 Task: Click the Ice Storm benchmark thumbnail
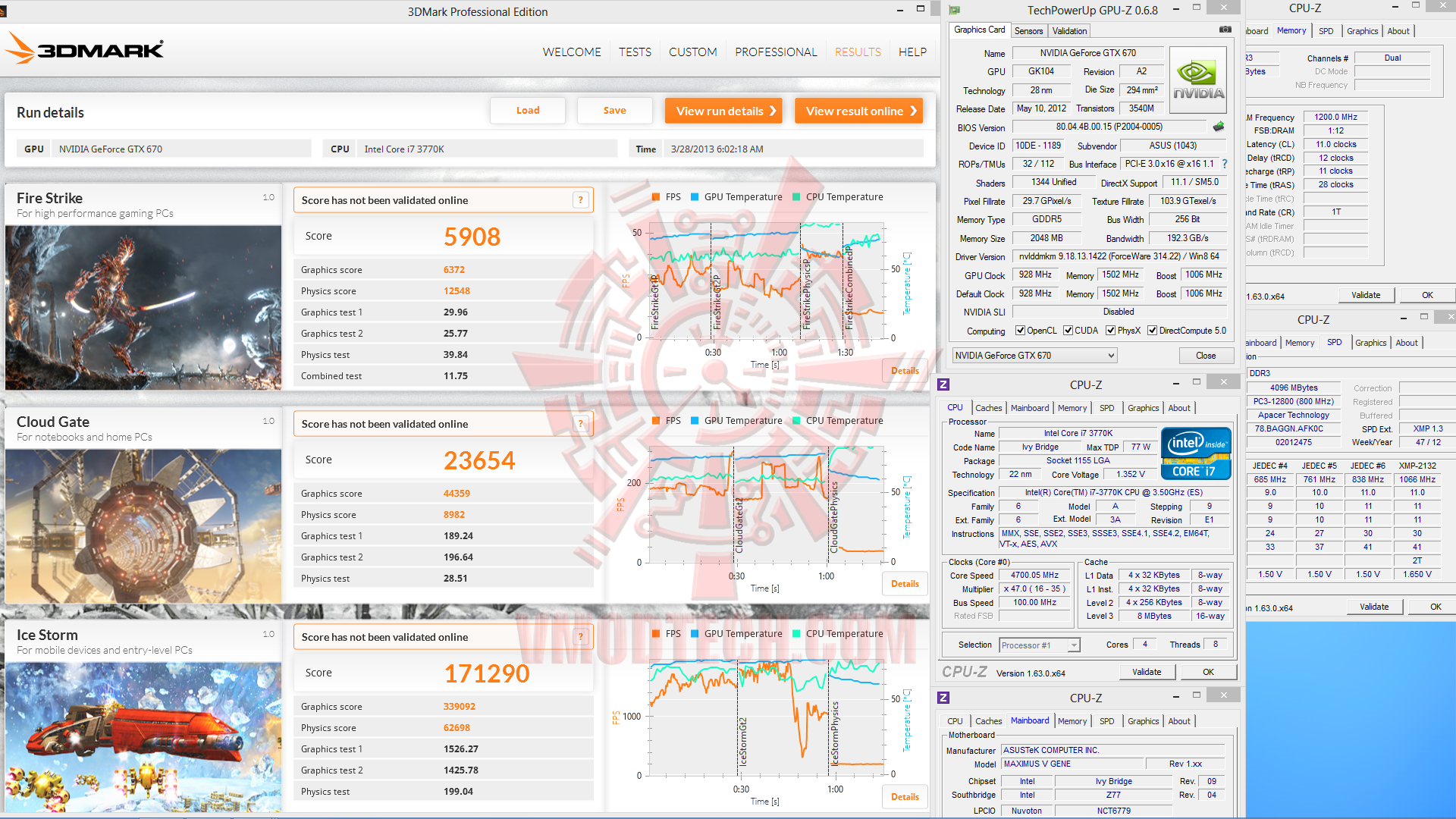coord(143,737)
